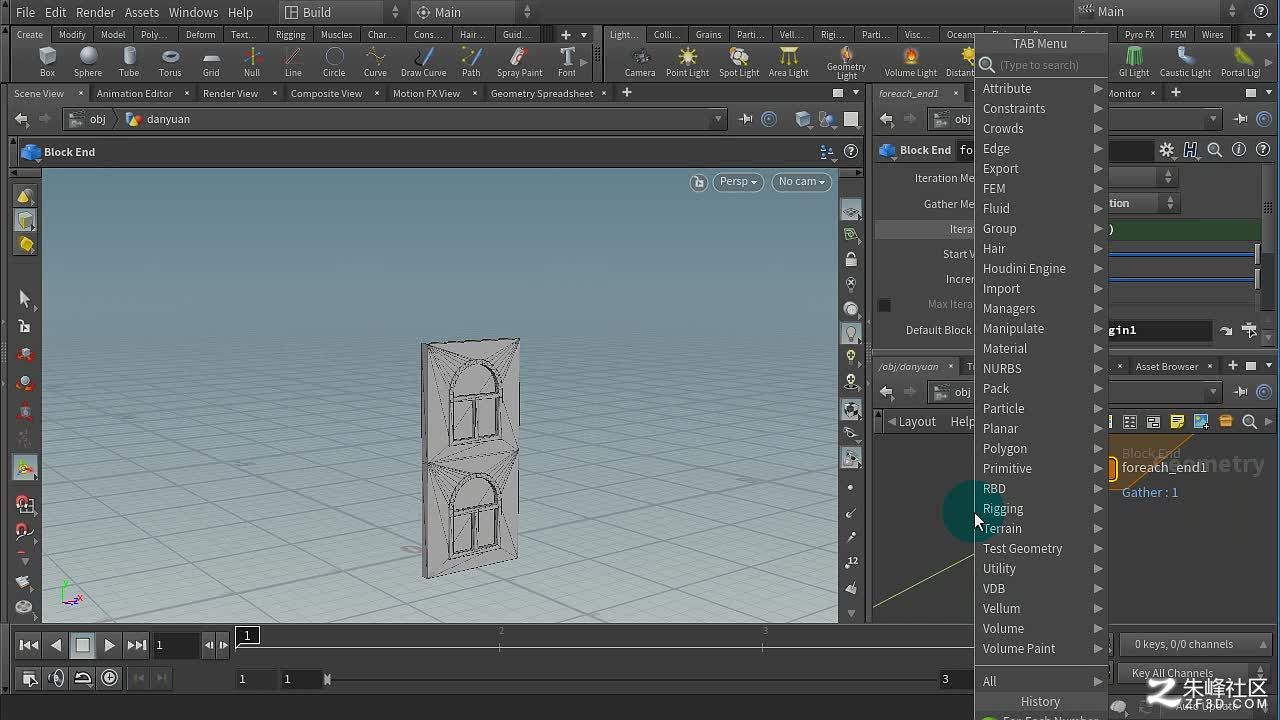Select the Circle shelf tool
Image resolution: width=1280 pixels, height=720 pixels.
pos(334,62)
